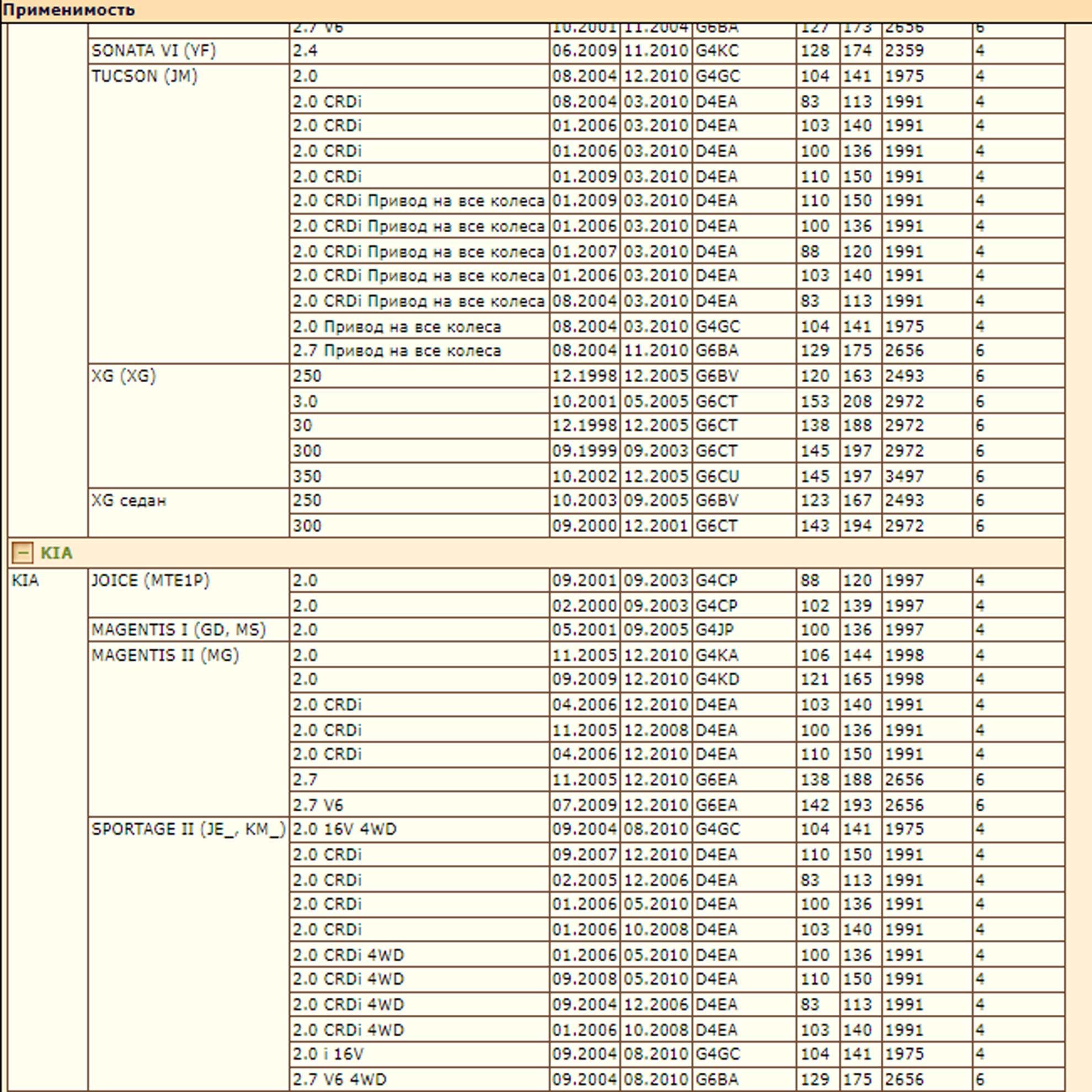Collapse the KIA group with minus icon
Viewport: 1092px width, 1092px height.
point(22,552)
